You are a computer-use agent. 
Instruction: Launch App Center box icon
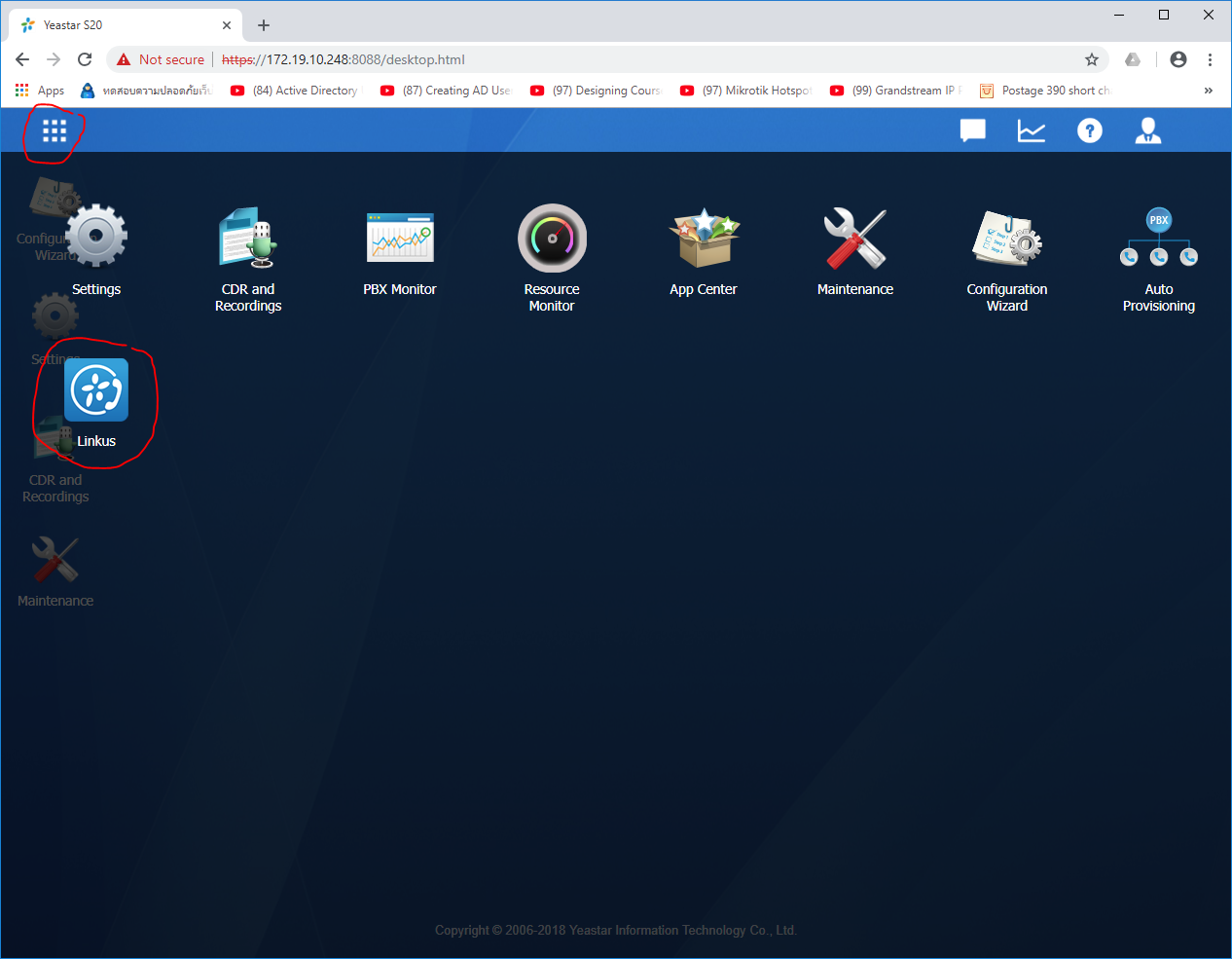tap(704, 237)
